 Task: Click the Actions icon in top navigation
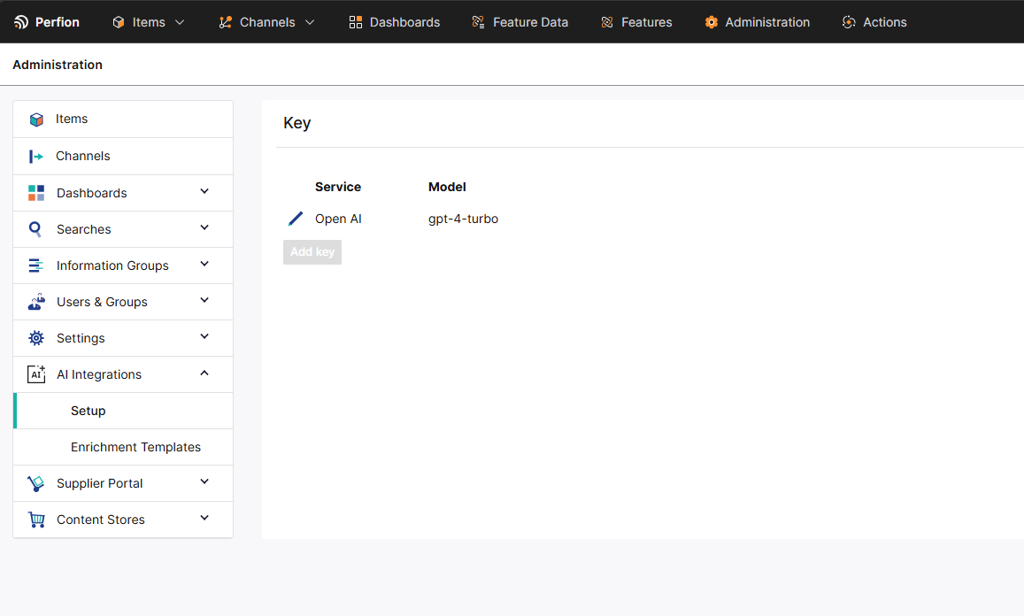848,22
